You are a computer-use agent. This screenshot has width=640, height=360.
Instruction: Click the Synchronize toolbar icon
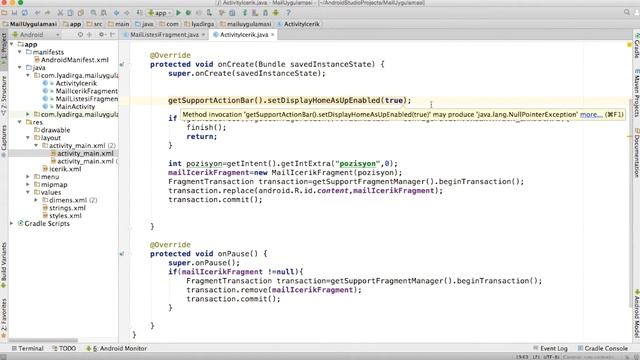coord(24,13)
